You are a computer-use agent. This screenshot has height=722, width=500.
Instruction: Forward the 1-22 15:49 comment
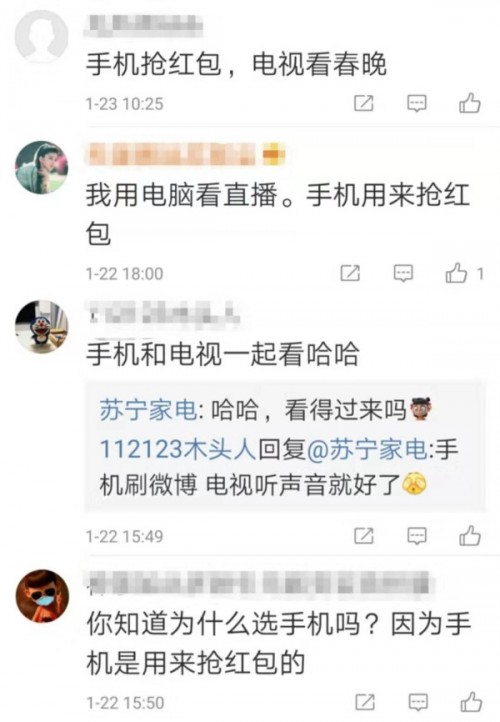[x=364, y=536]
